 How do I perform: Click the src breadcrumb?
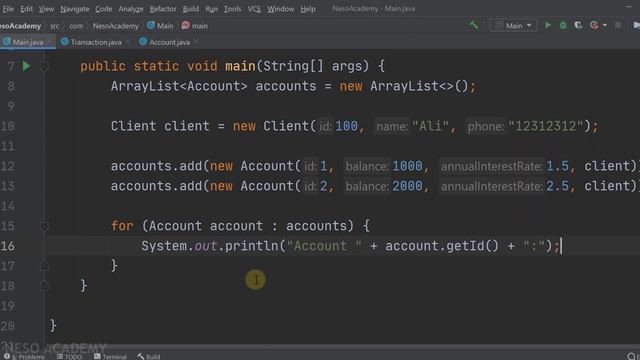pos(55,26)
